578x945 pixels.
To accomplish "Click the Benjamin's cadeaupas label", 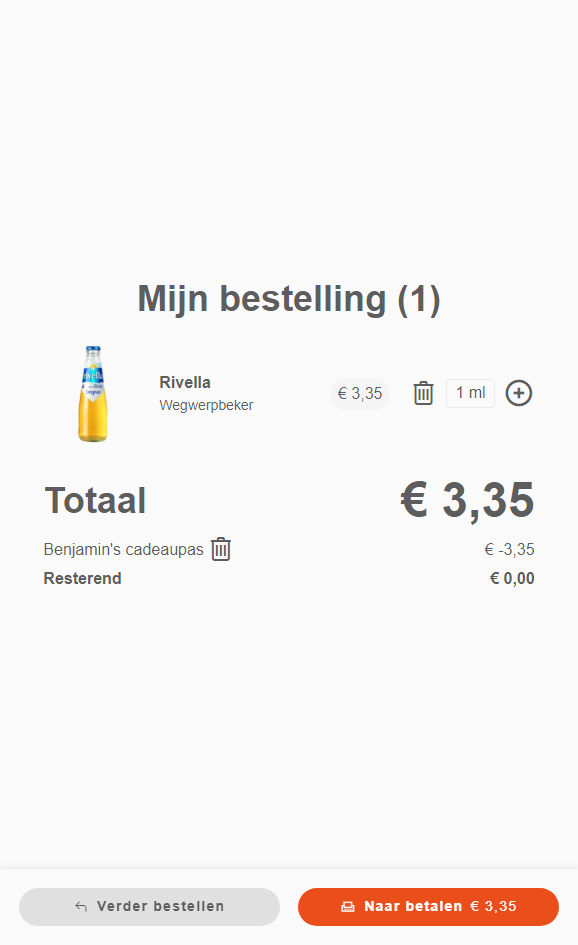I will (x=124, y=550).
